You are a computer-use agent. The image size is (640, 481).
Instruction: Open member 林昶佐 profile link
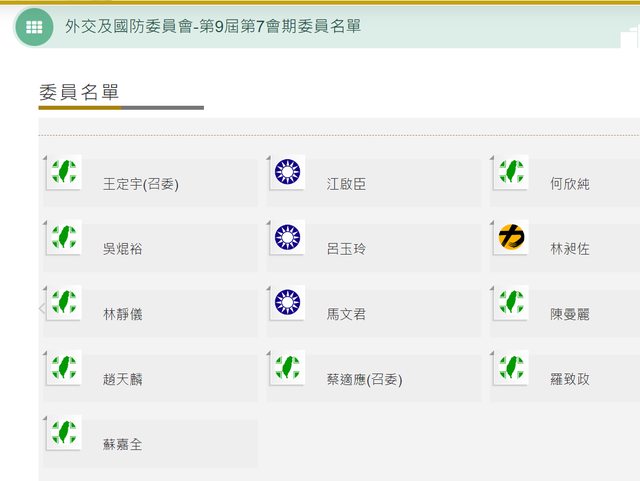click(x=570, y=249)
